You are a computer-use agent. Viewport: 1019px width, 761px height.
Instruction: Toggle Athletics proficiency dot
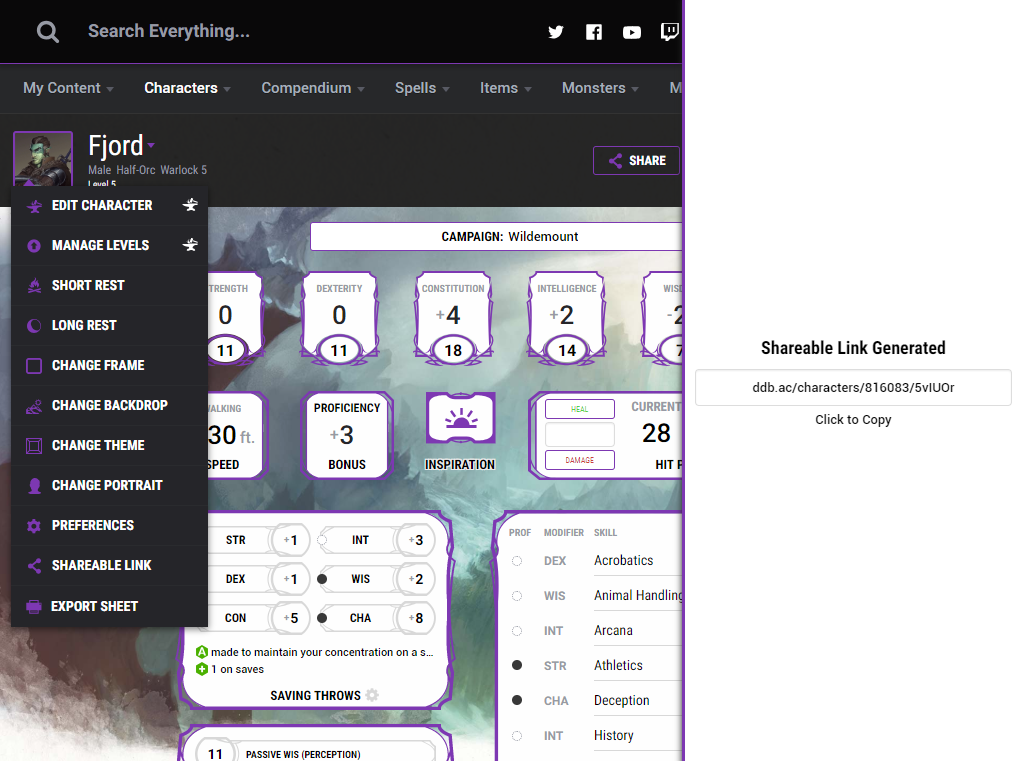point(517,665)
